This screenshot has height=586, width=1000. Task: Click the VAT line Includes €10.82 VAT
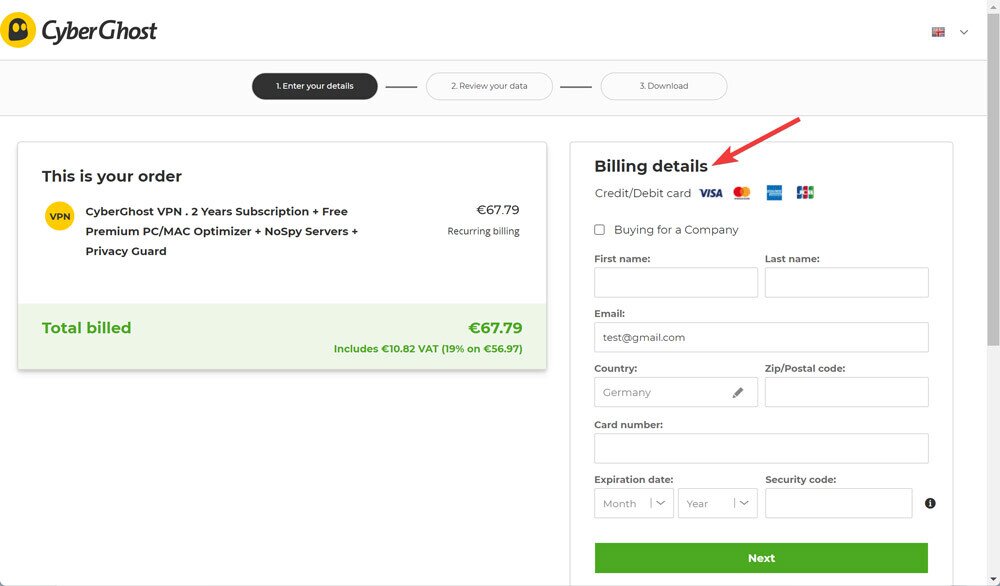coord(428,349)
